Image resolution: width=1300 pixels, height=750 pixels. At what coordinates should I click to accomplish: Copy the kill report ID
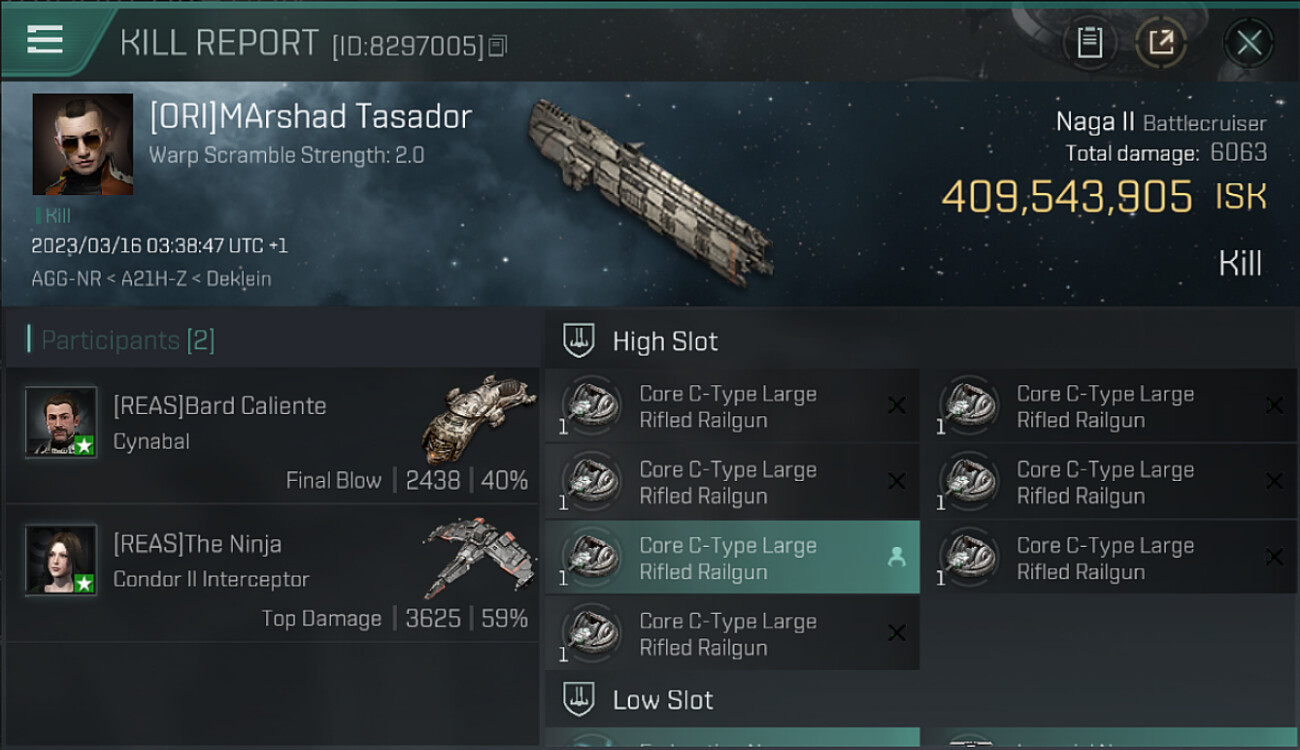pyautogui.click(x=498, y=46)
